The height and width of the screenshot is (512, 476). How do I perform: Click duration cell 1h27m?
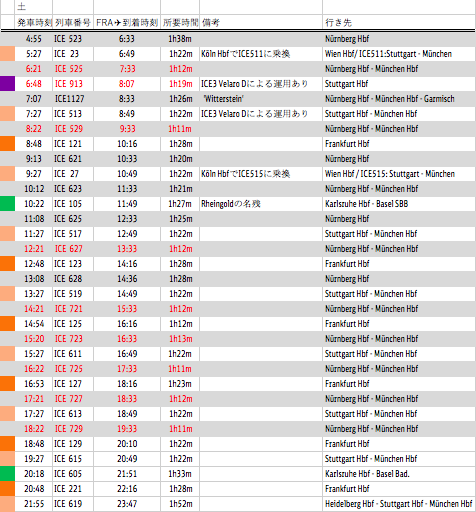click(180, 204)
